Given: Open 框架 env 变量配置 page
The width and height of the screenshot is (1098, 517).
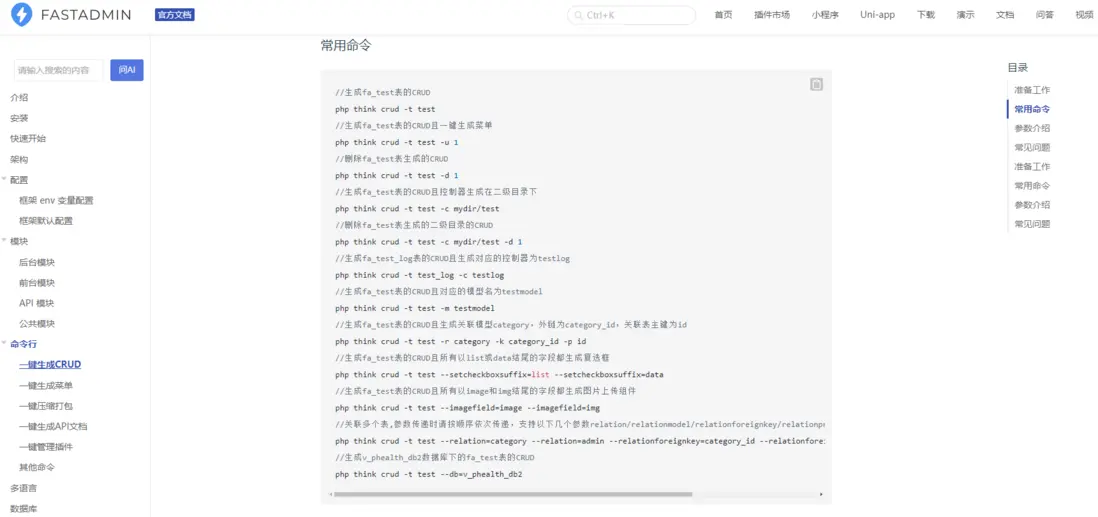Looking at the screenshot, I should point(56,200).
